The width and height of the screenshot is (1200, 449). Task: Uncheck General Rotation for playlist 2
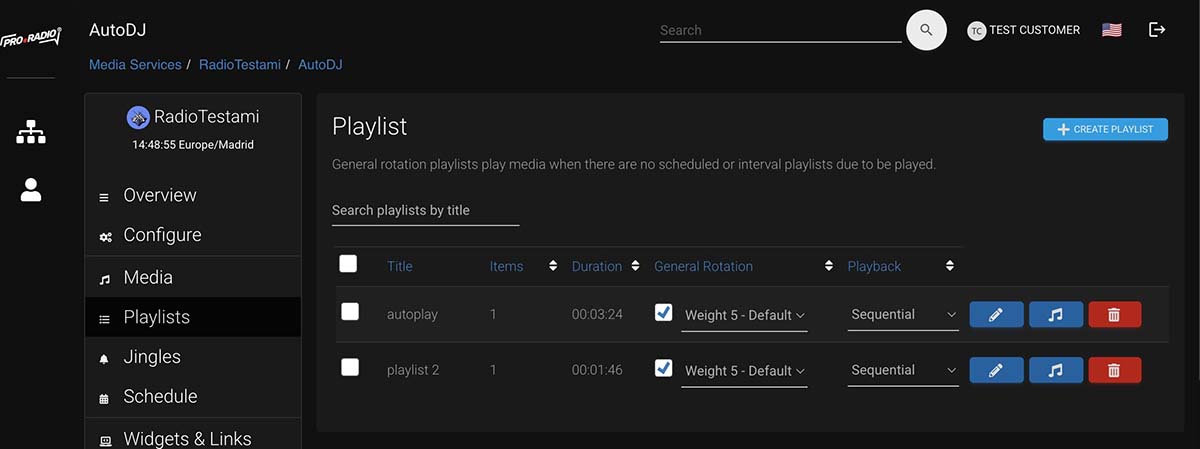(x=663, y=368)
